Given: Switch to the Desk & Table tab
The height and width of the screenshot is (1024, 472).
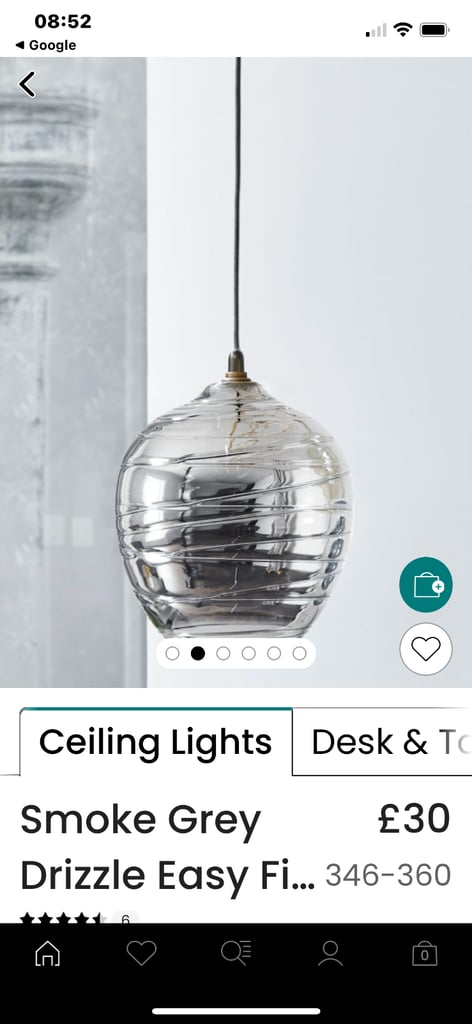Looking at the screenshot, I should [383, 742].
